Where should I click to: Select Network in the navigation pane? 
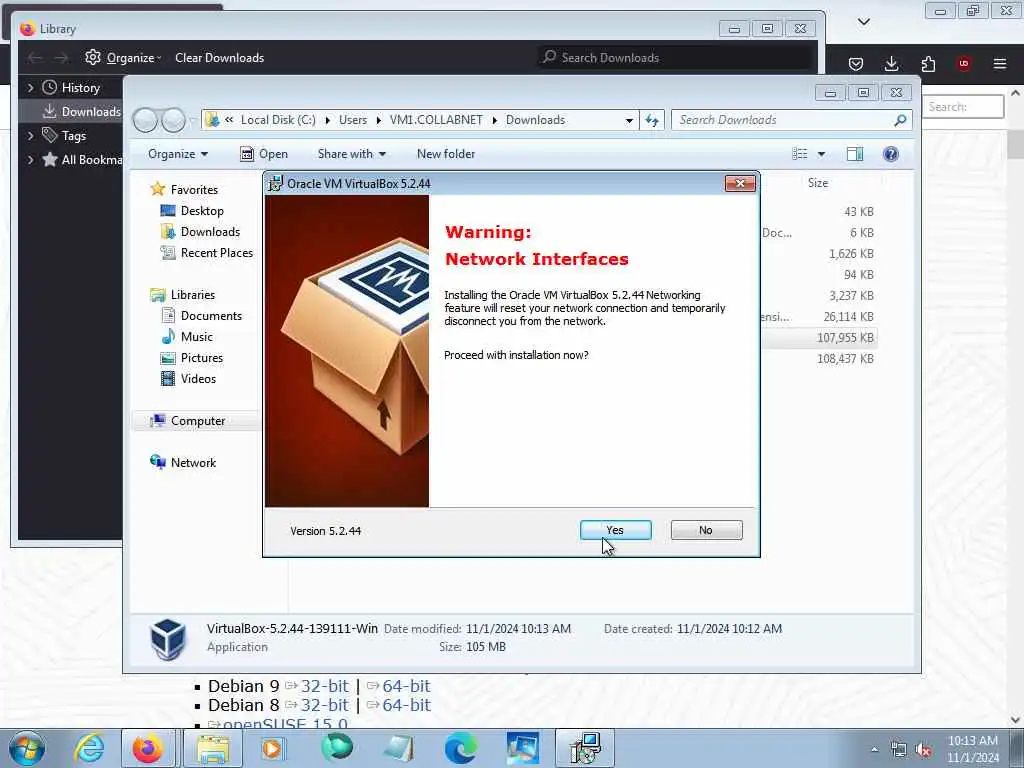(193, 462)
